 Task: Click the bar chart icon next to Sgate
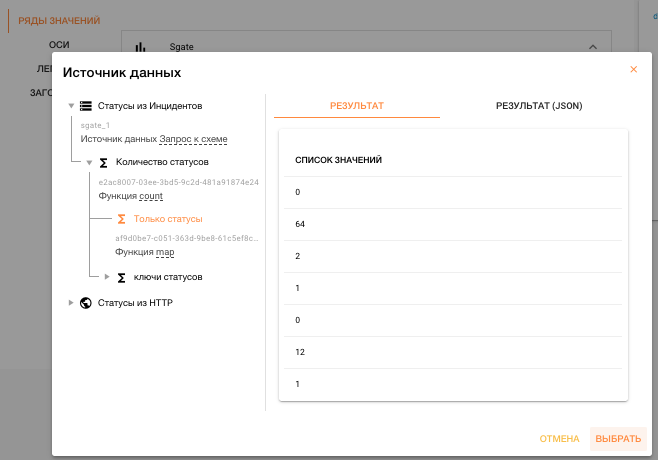click(x=141, y=47)
